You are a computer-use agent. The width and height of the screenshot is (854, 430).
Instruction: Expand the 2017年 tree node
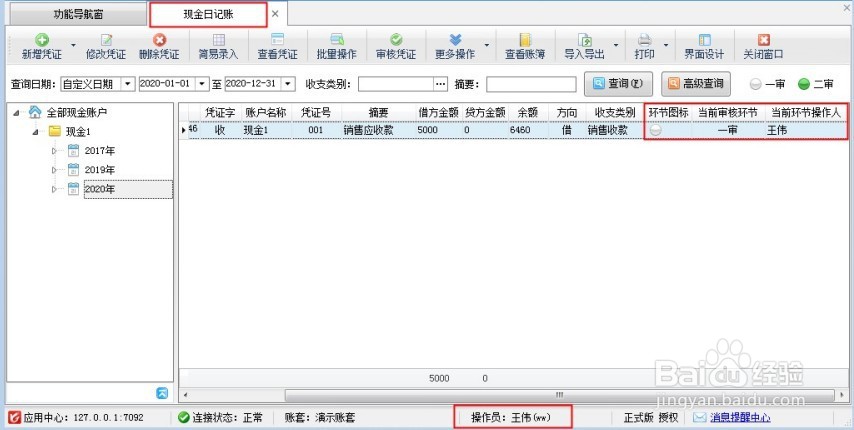[54, 151]
